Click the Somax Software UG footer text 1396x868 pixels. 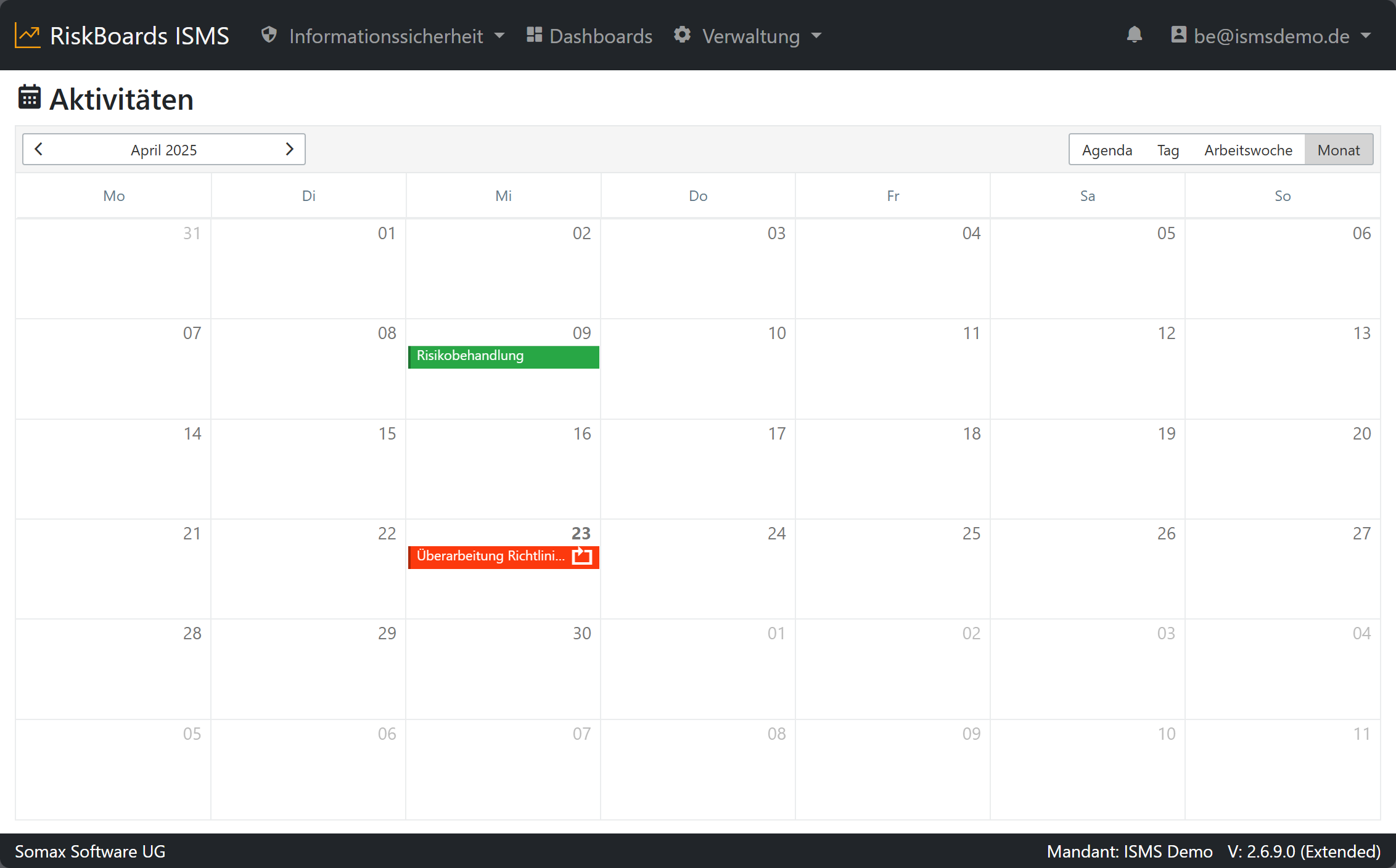tap(90, 851)
